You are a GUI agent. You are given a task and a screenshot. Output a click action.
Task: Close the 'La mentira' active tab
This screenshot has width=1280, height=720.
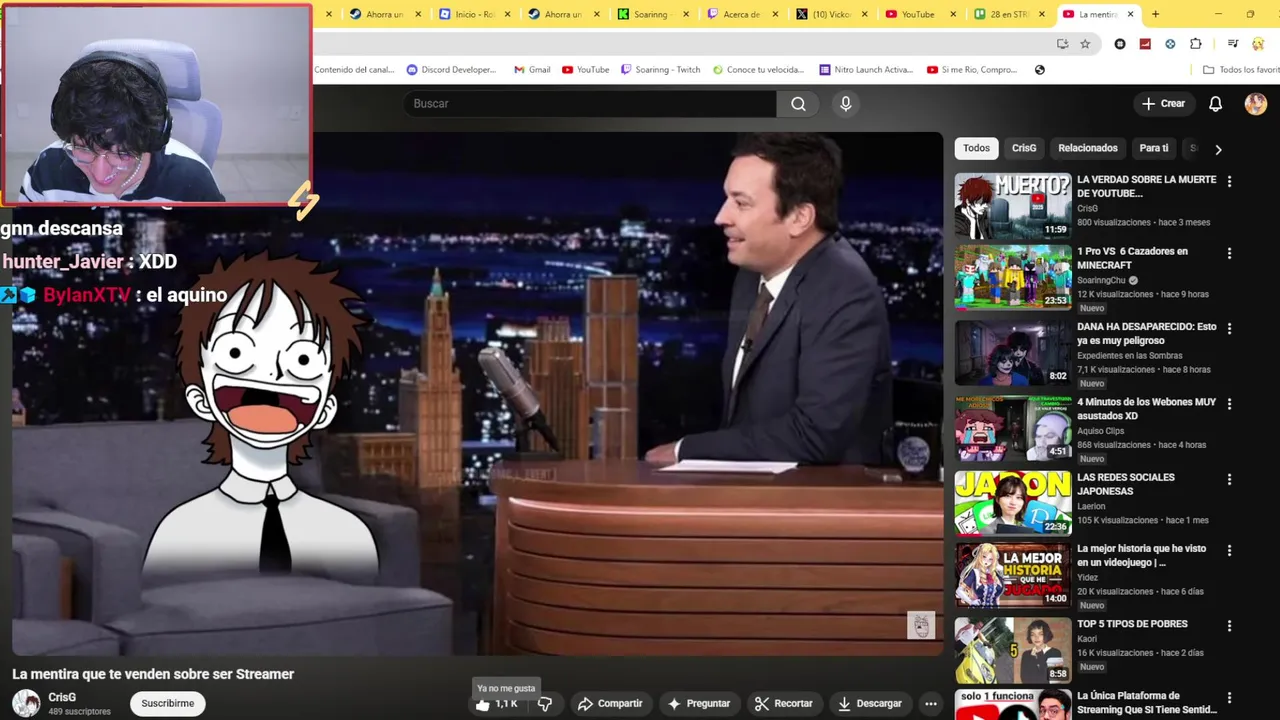[x=1131, y=14]
